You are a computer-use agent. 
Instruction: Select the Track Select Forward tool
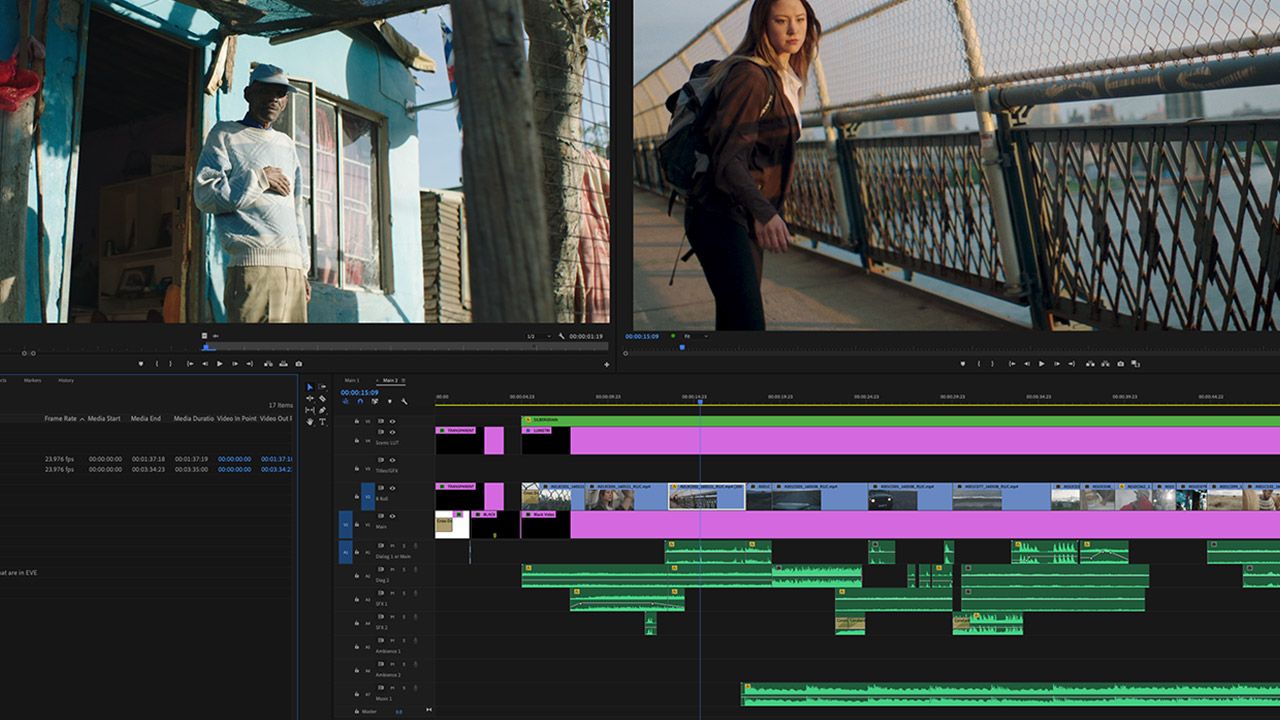tap(322, 387)
